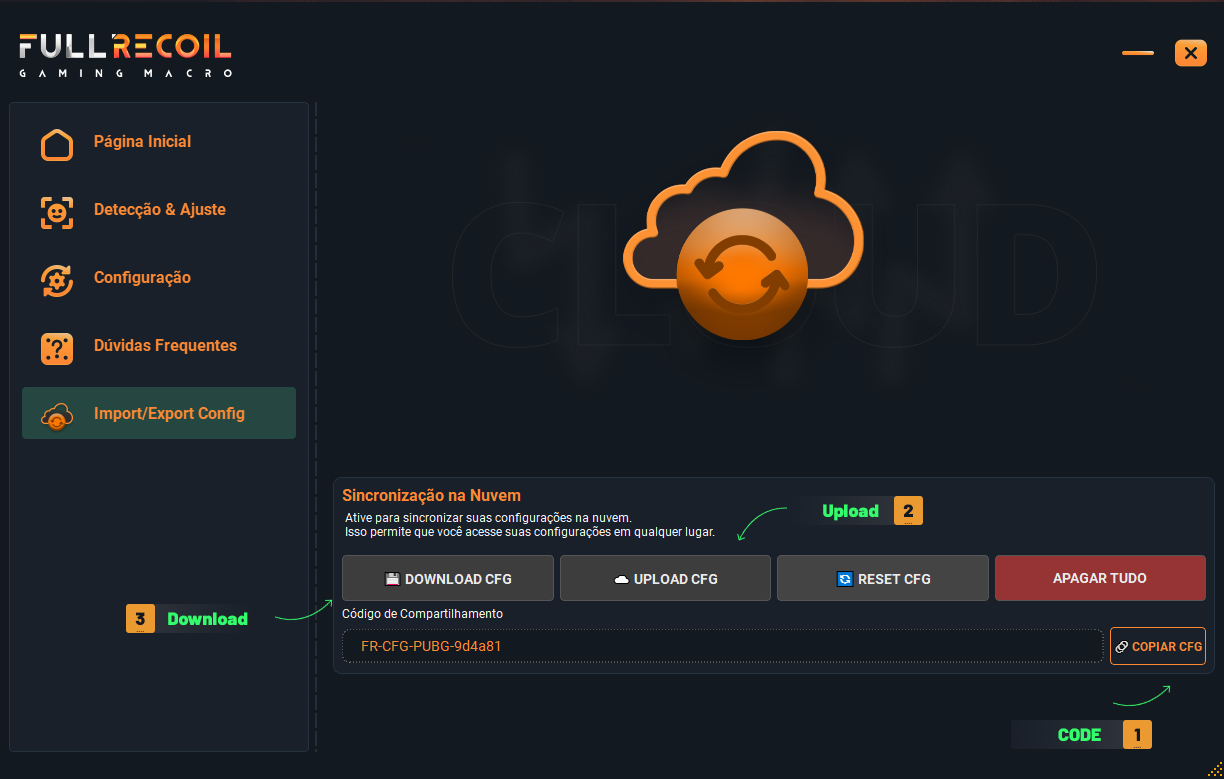This screenshot has height=779, width=1224.
Task: Click the Dúvidas Frequentes question icon
Action: click(57, 348)
